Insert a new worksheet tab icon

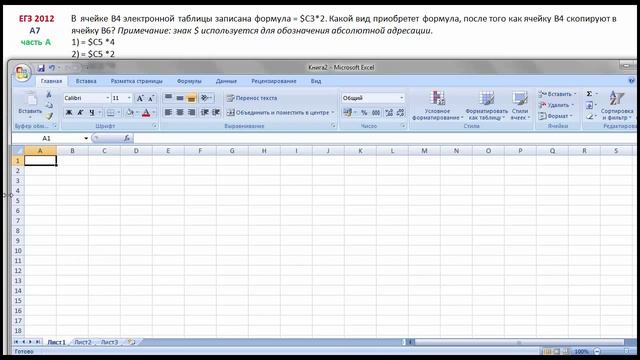point(131,342)
